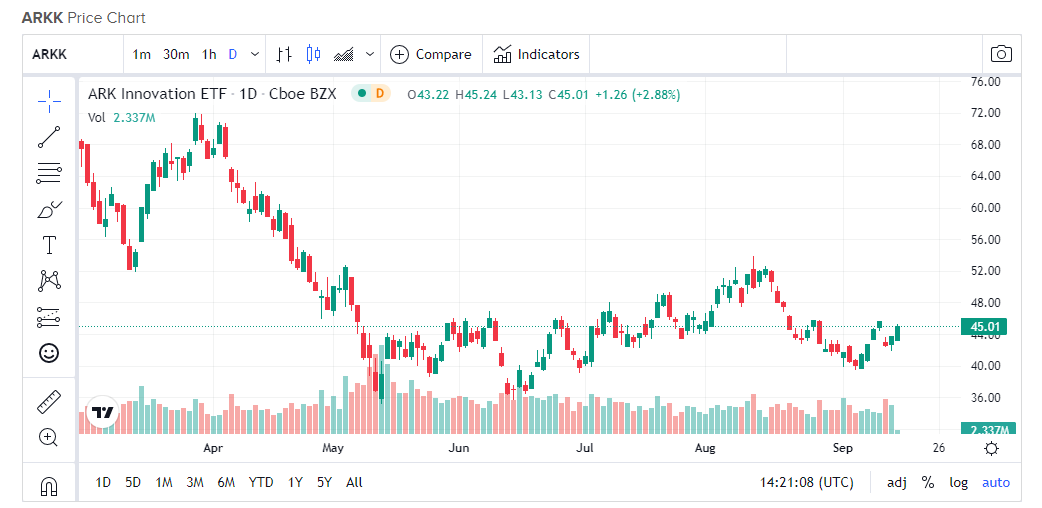1042x508 pixels.
Task: Take a snapshot with the camera icon
Action: (1001, 54)
